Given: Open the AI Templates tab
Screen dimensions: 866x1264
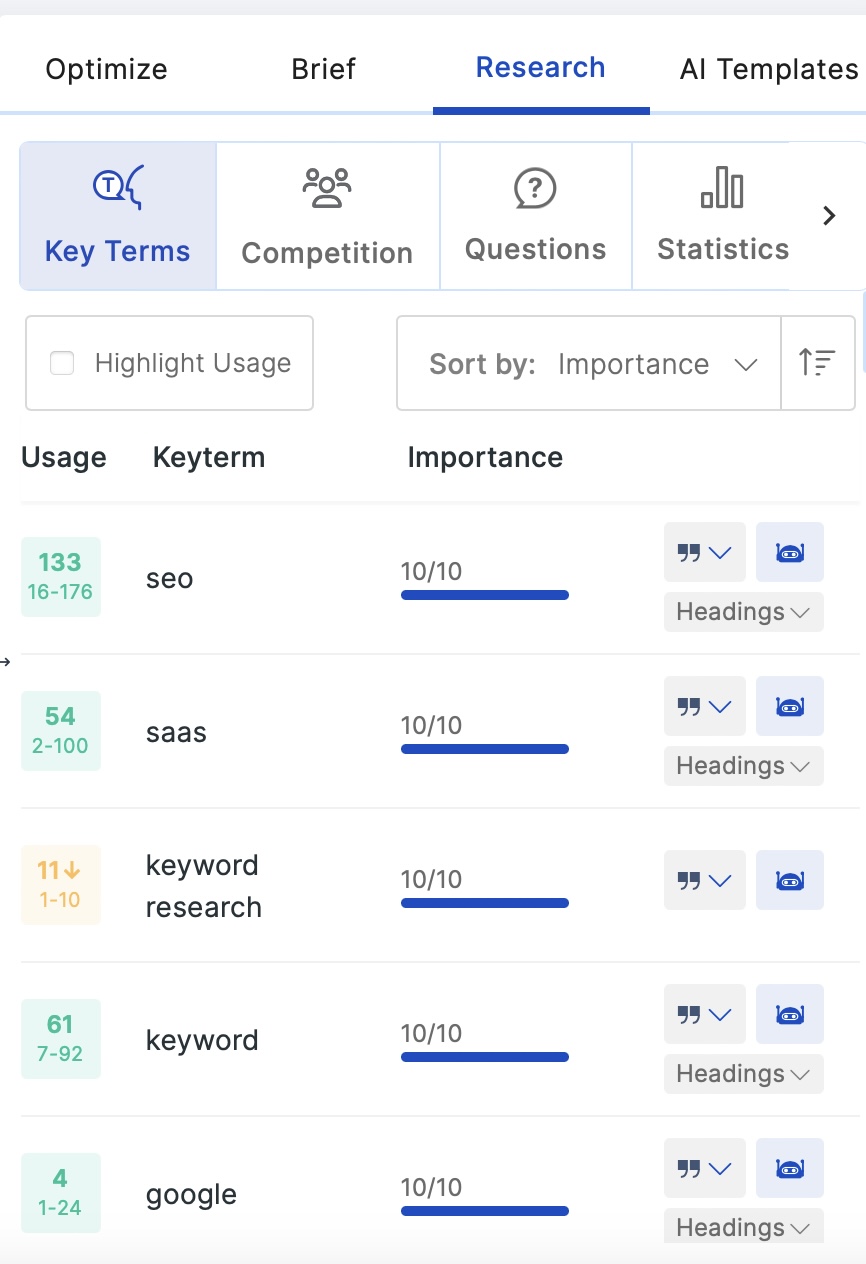Looking at the screenshot, I should (x=768, y=69).
